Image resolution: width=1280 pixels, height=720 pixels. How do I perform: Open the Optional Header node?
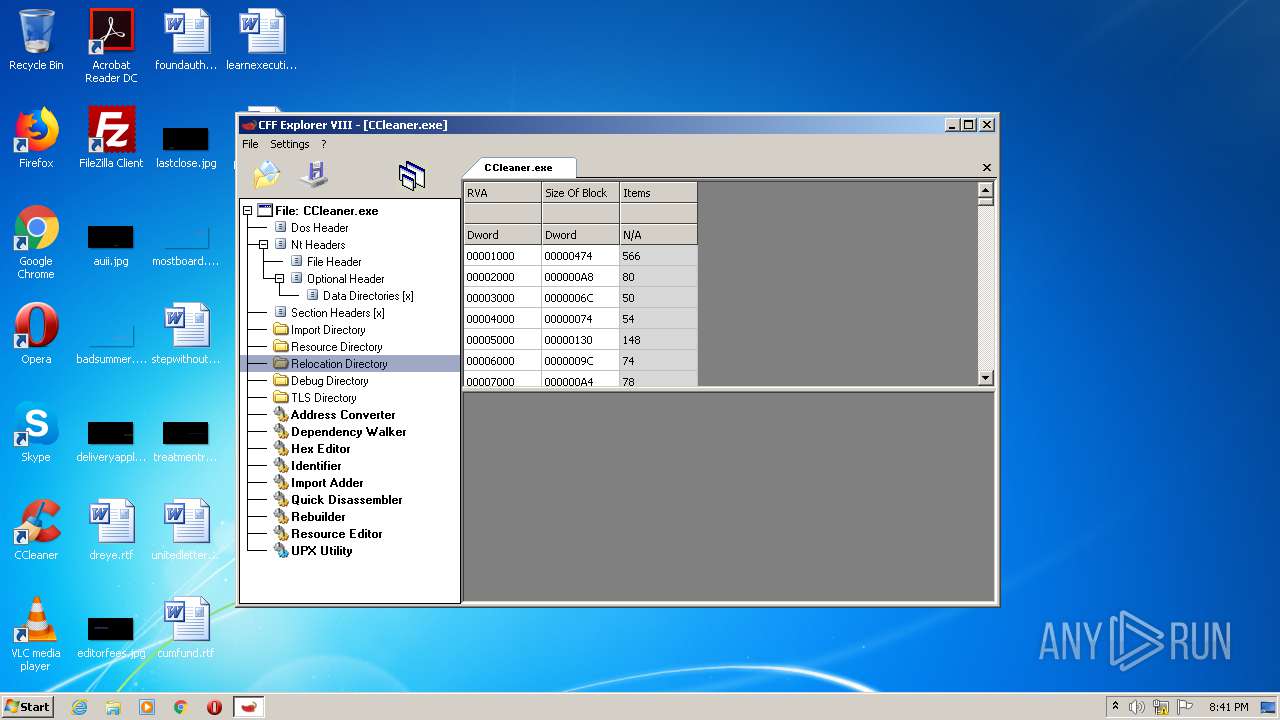click(x=345, y=279)
